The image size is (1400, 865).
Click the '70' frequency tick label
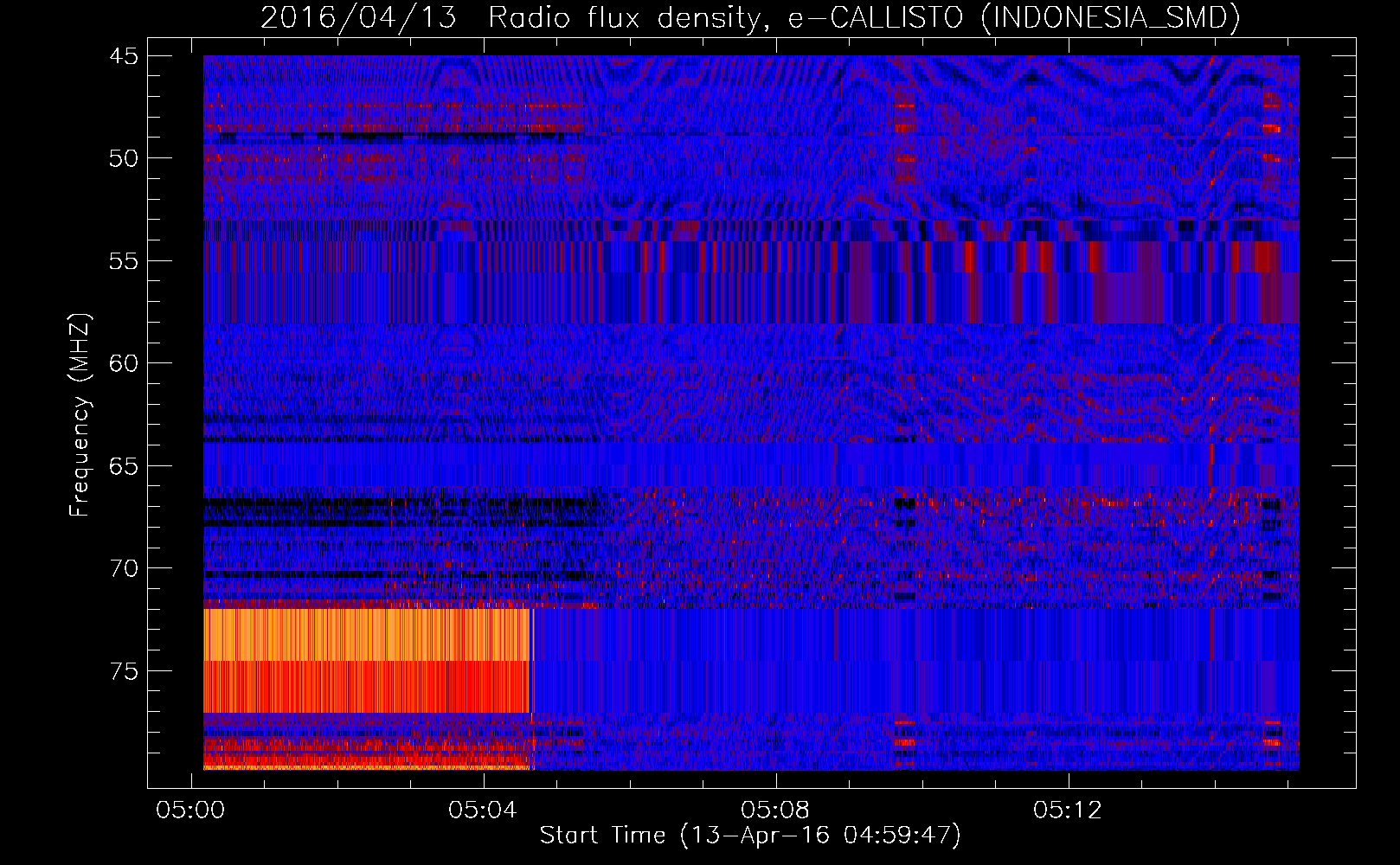pyautogui.click(x=124, y=568)
